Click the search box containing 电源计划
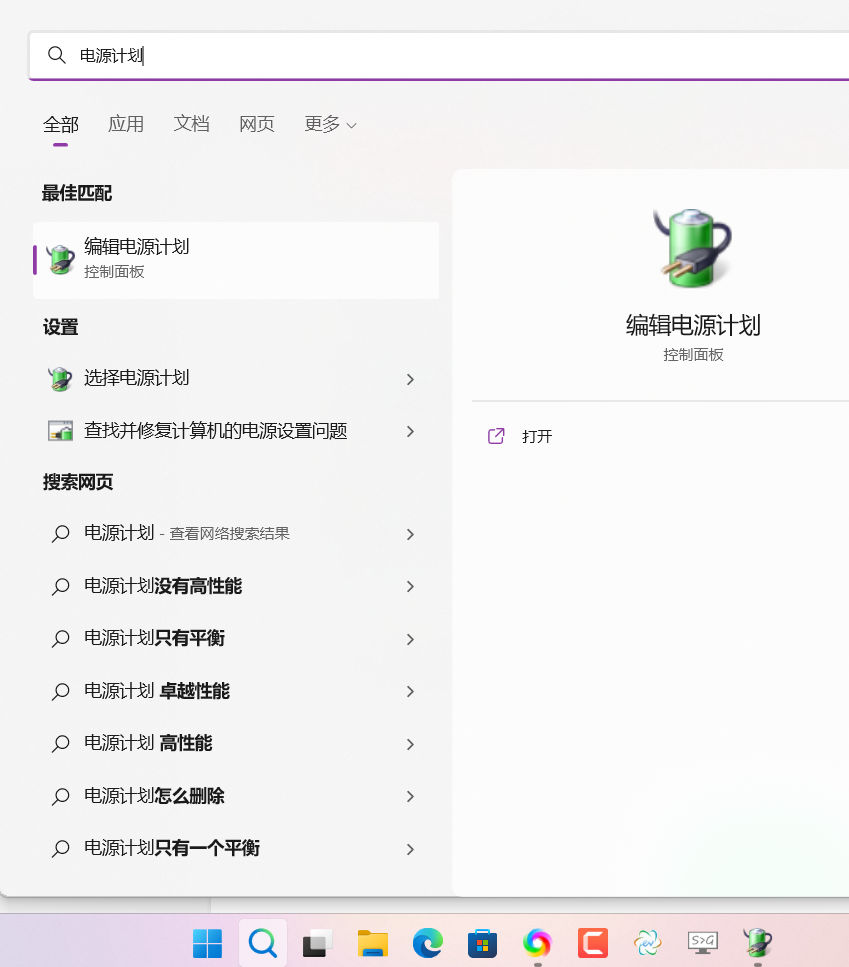849x967 pixels. 440,56
